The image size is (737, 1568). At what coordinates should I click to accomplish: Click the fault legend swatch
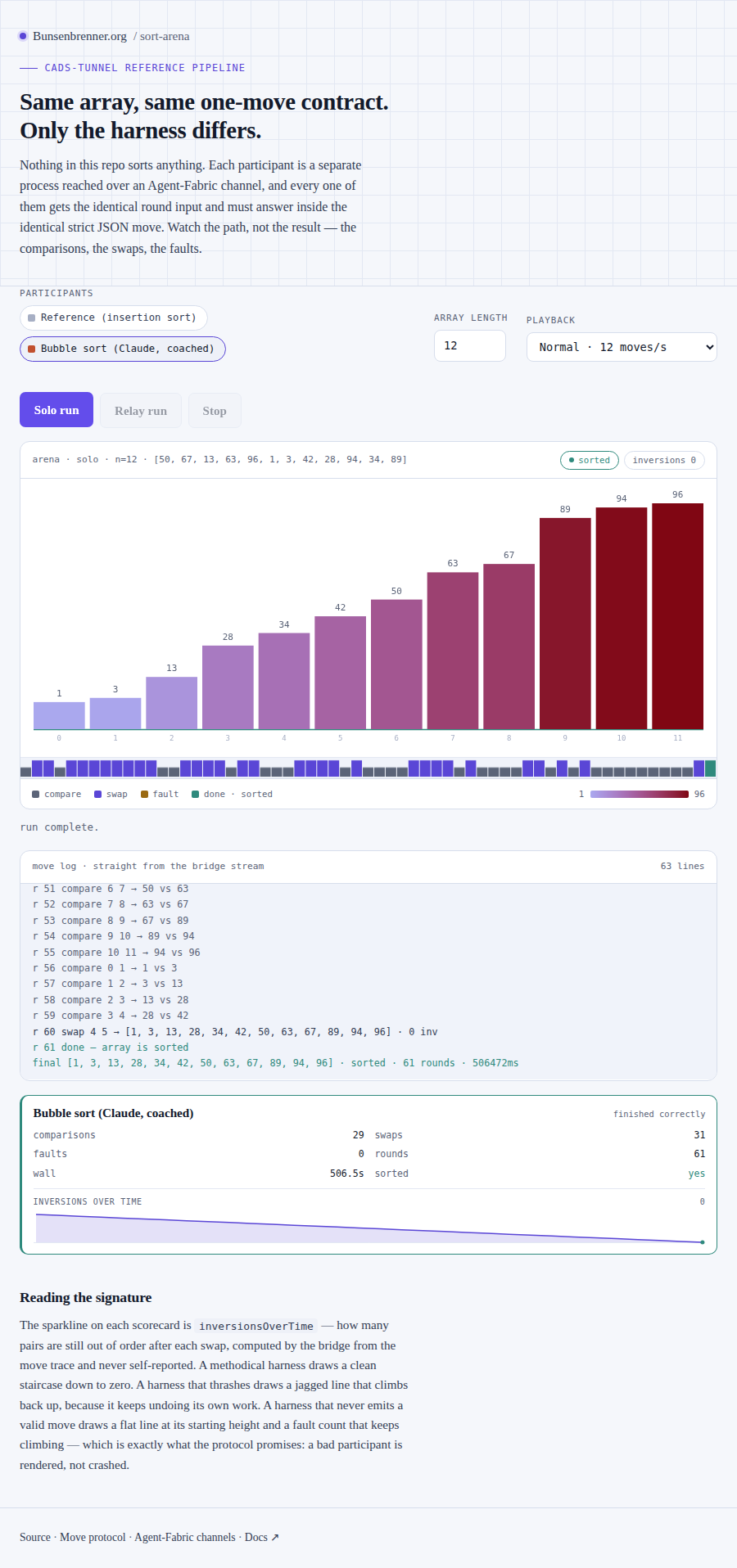(144, 794)
